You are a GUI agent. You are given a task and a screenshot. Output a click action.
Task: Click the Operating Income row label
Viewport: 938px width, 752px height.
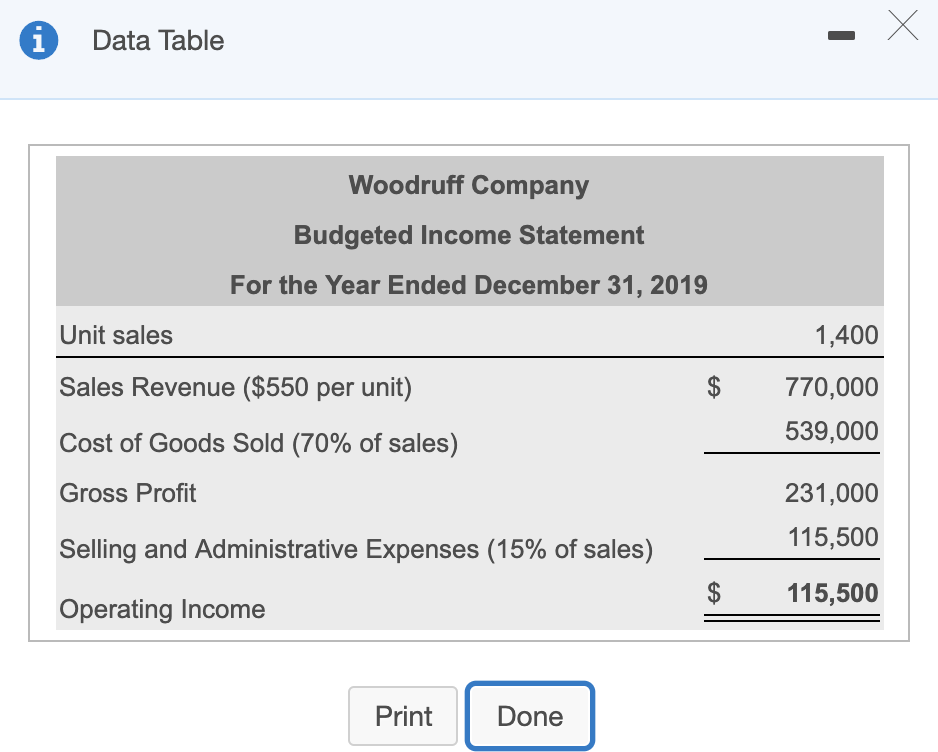click(162, 609)
